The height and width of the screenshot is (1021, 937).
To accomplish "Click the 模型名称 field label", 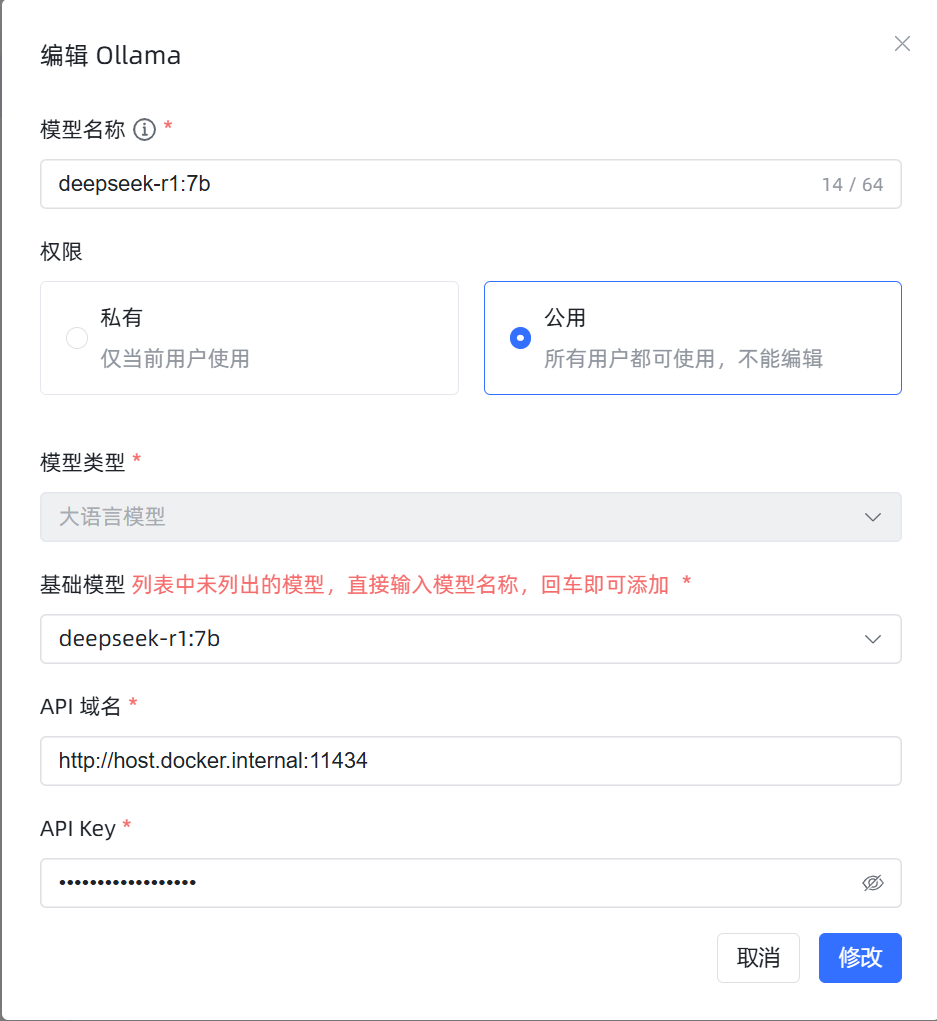I will pyautogui.click(x=82, y=129).
